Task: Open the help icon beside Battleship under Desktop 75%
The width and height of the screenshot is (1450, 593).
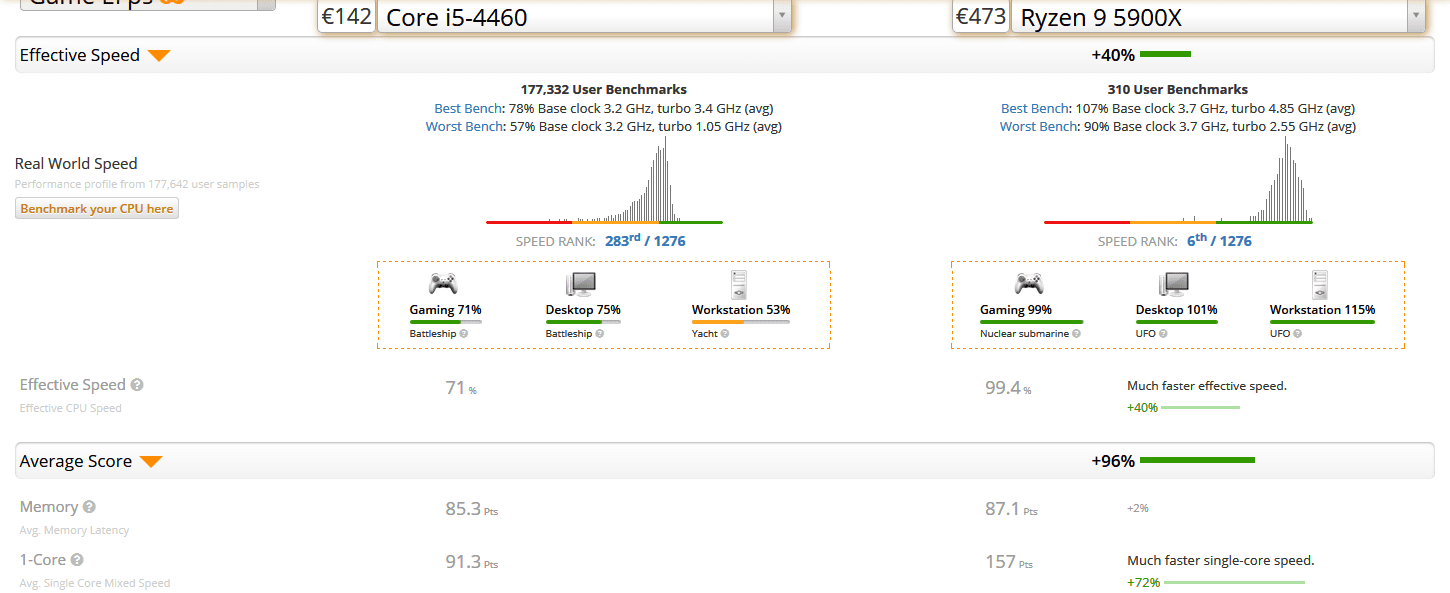Action: [600, 333]
